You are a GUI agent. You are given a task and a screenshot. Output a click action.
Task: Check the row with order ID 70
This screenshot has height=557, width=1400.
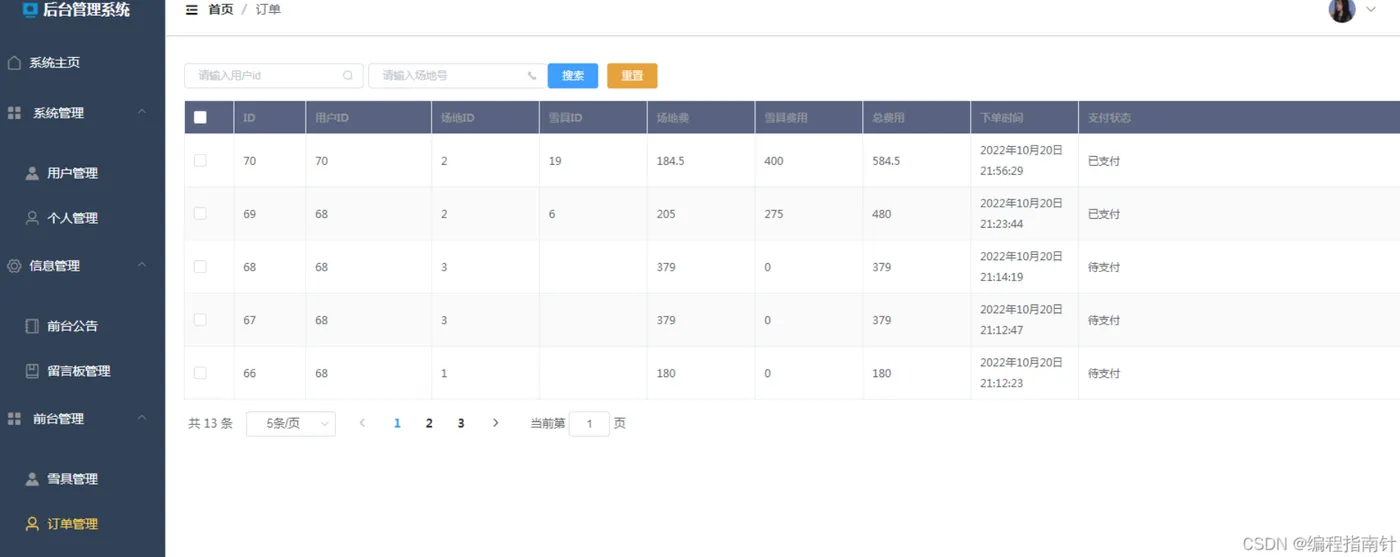pyautogui.click(x=200, y=160)
